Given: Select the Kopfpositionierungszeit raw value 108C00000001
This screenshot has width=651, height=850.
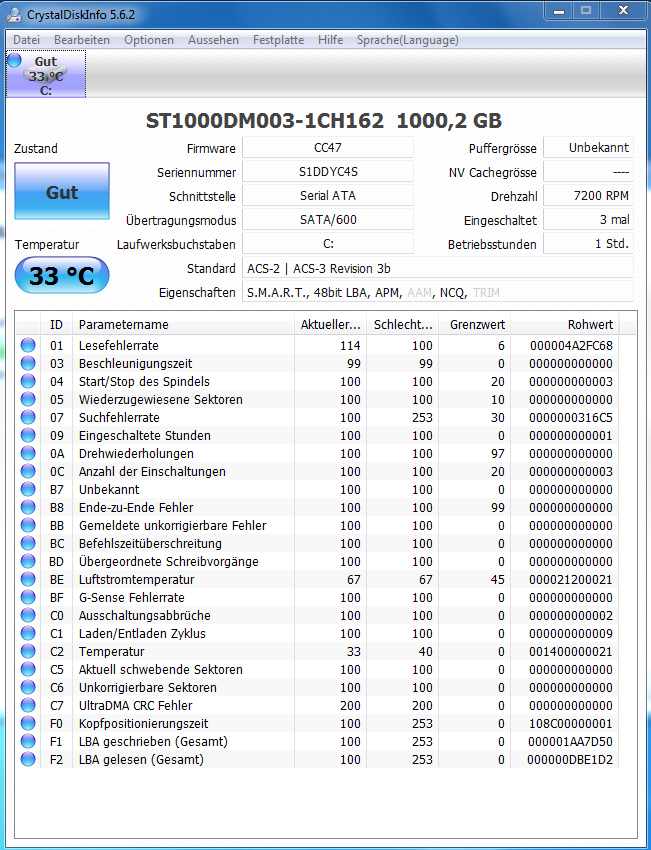Looking at the screenshot, I should [571, 723].
